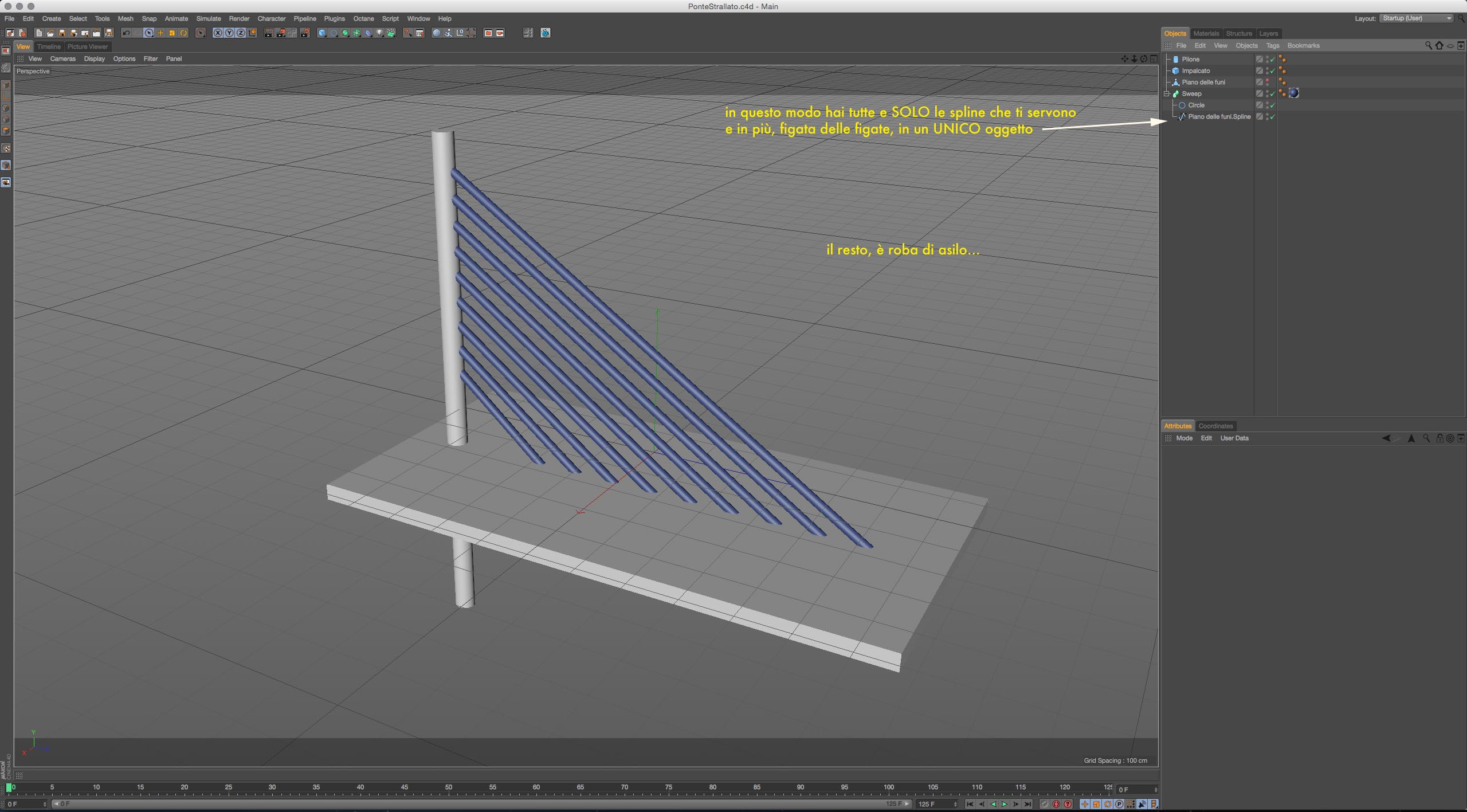Viewport: 1467px width, 812px height.
Task: Collapse the Sweep object hierarchy
Action: pos(1166,93)
